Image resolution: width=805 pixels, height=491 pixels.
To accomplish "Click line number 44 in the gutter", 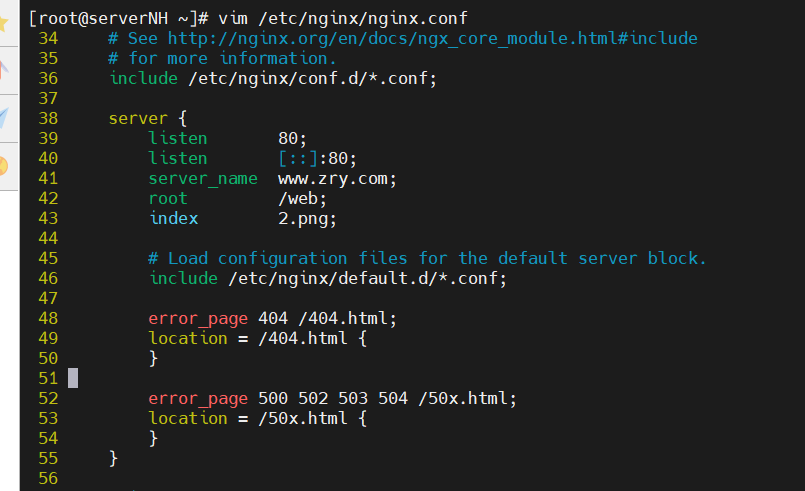I will [48, 239].
